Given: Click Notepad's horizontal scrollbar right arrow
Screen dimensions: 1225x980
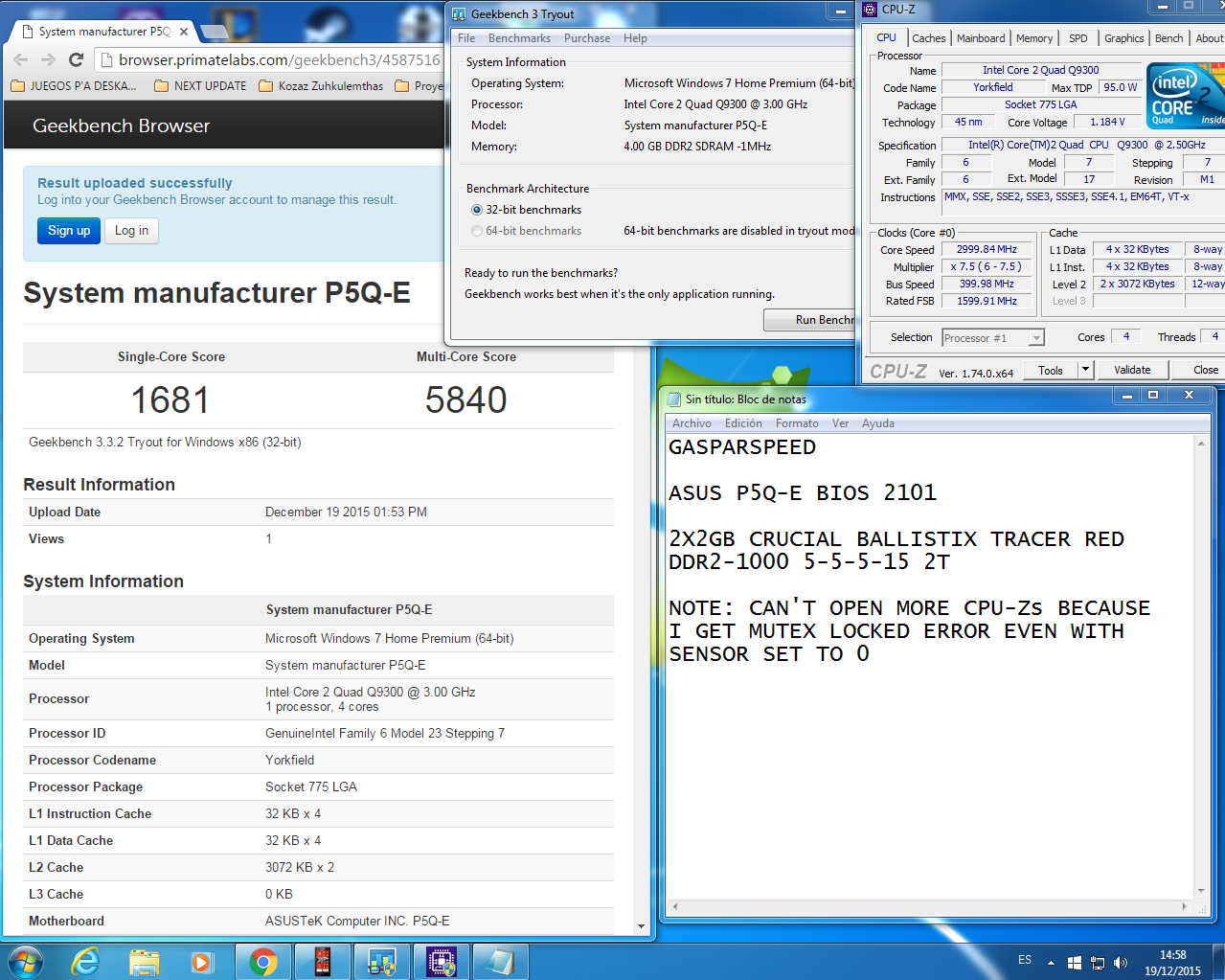Looking at the screenshot, I should tap(1185, 906).
